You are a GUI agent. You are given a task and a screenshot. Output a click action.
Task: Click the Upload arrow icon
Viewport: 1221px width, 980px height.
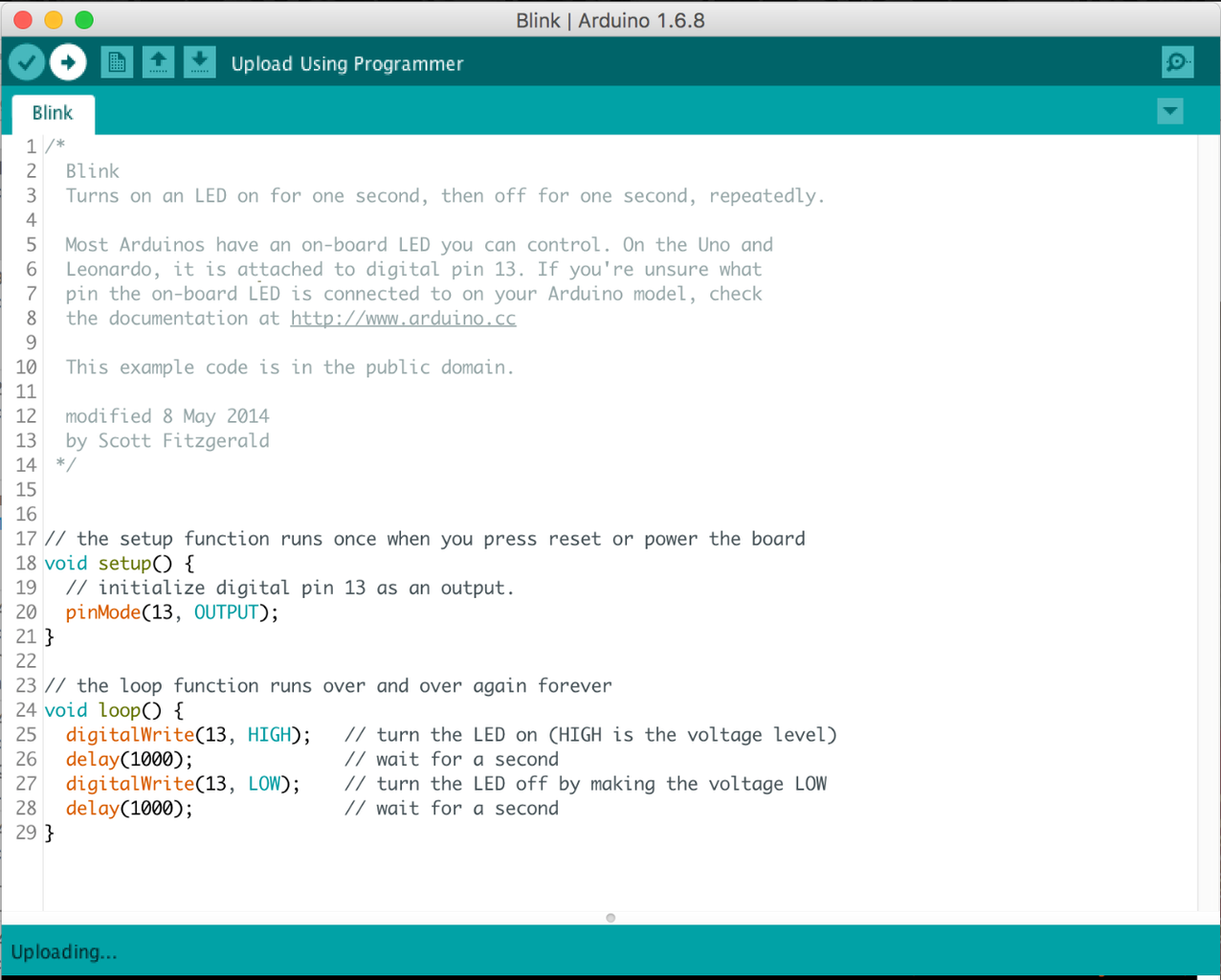click(x=67, y=61)
